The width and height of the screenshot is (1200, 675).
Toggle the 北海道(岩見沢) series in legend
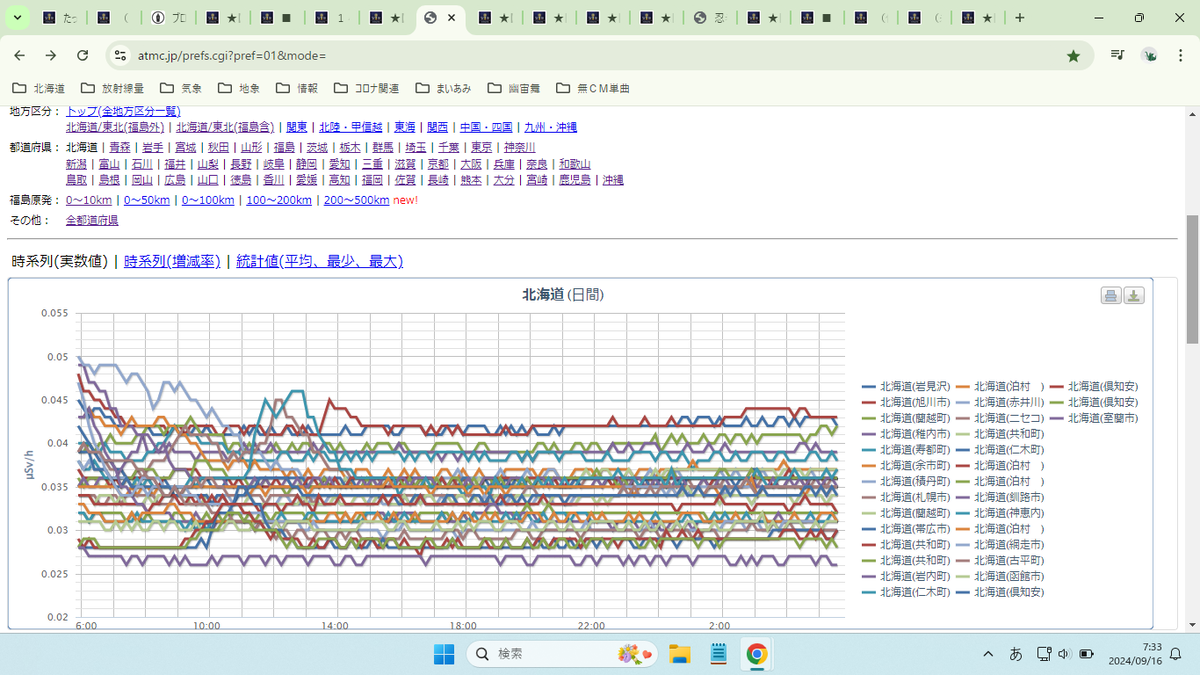(x=904, y=386)
